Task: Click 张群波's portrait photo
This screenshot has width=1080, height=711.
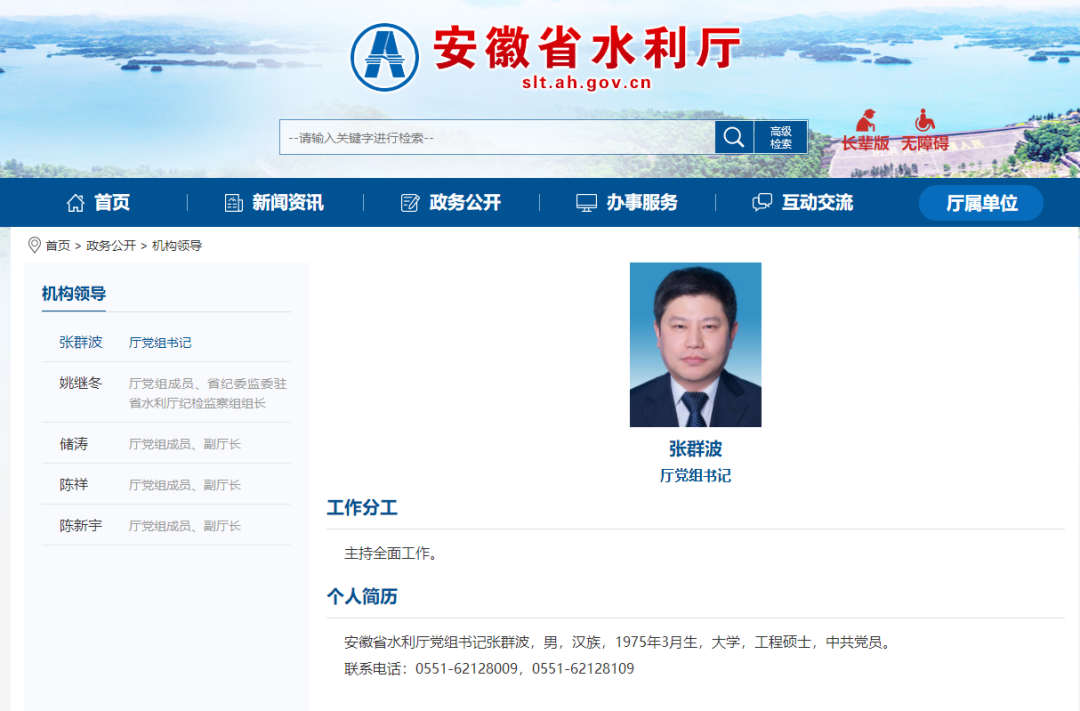Action: 695,344
